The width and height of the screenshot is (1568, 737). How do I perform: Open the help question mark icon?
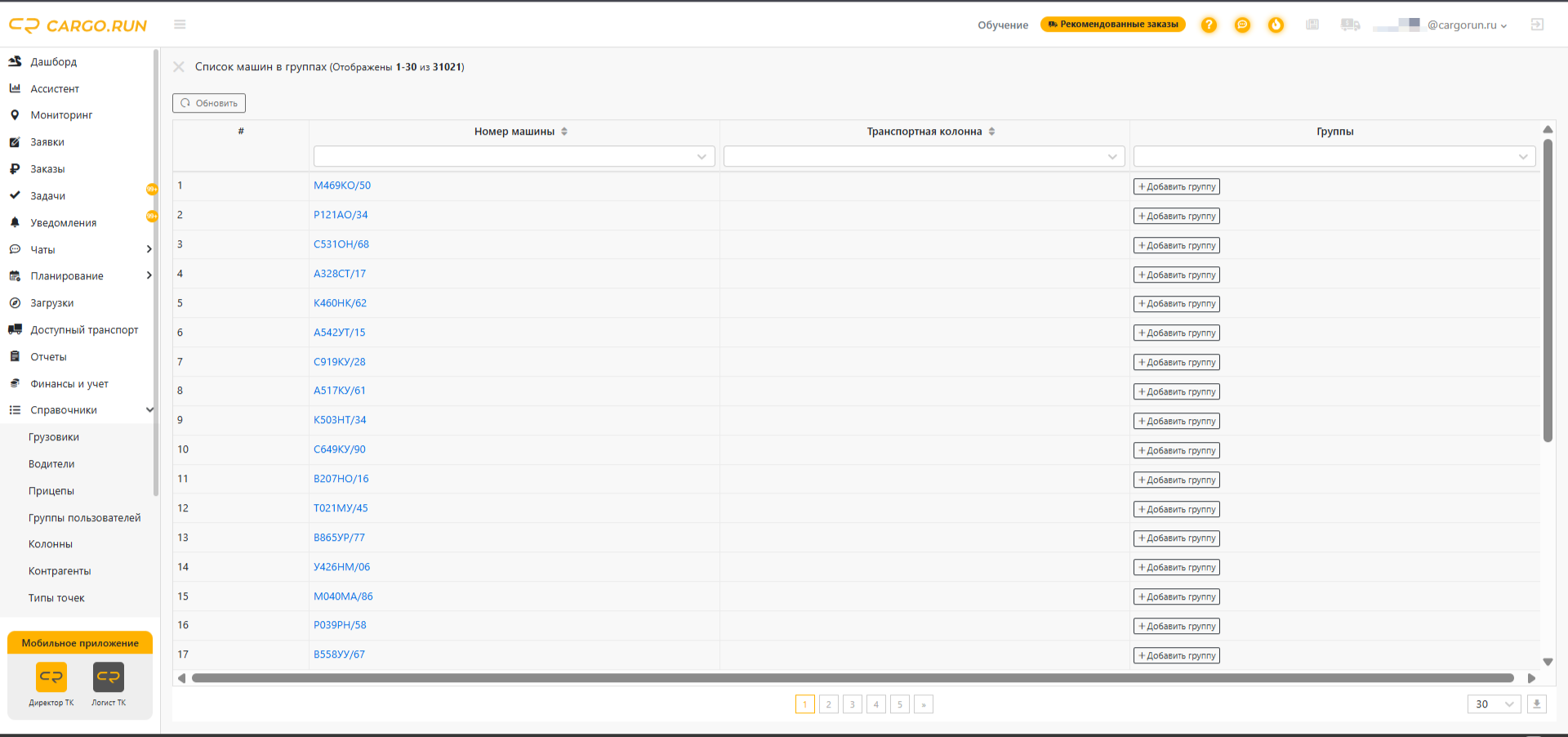pyautogui.click(x=1209, y=25)
